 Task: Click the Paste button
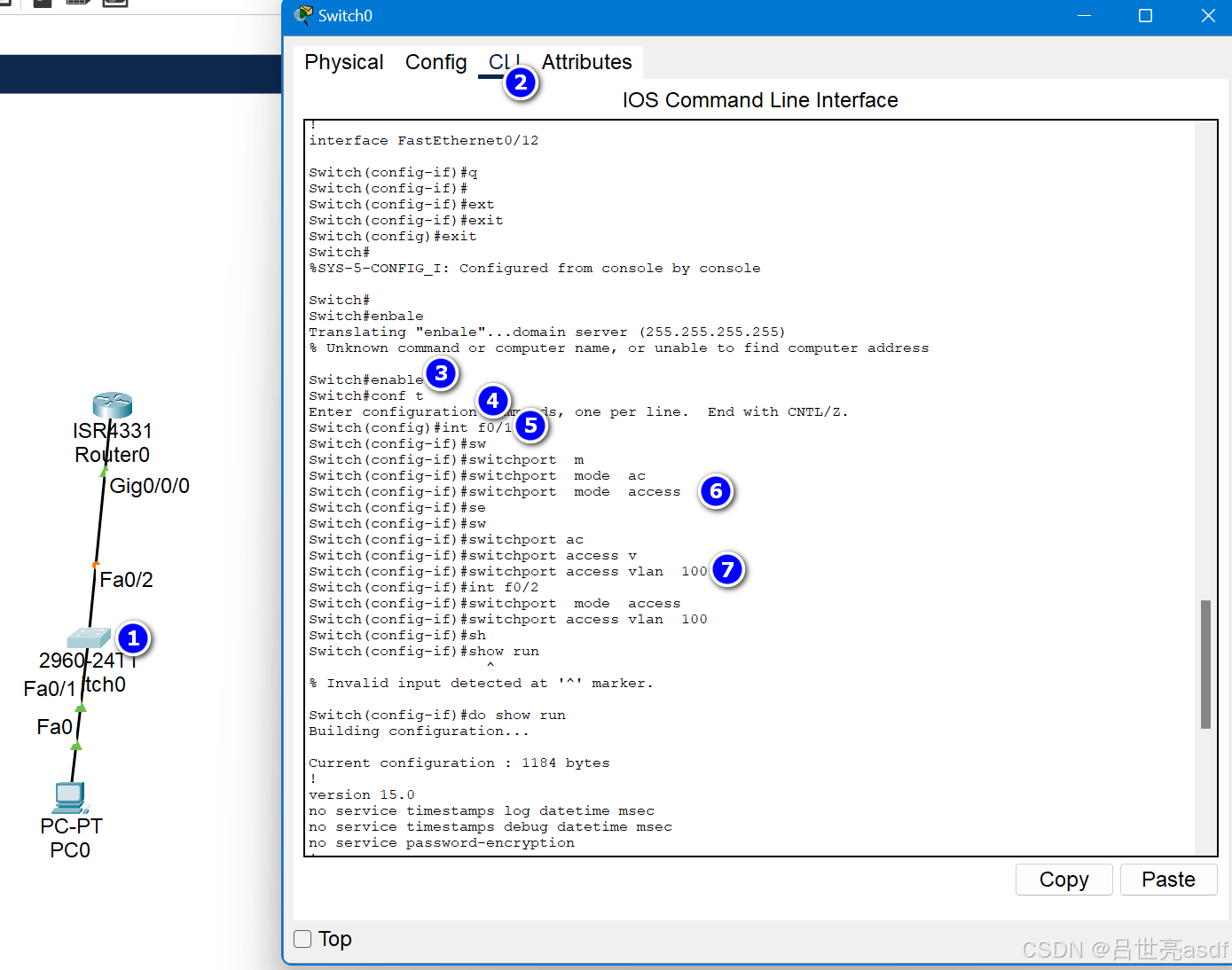1168,880
